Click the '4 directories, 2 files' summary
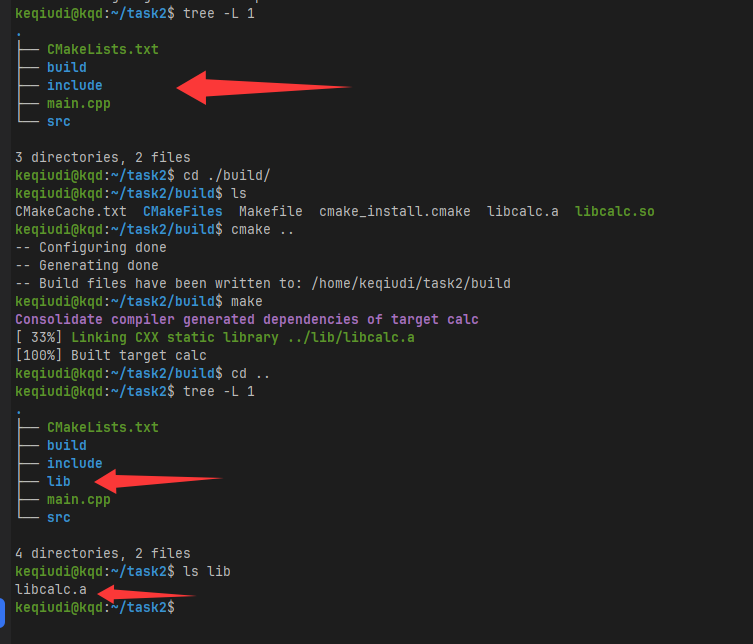Image resolution: width=753 pixels, height=644 pixels. coord(102,553)
